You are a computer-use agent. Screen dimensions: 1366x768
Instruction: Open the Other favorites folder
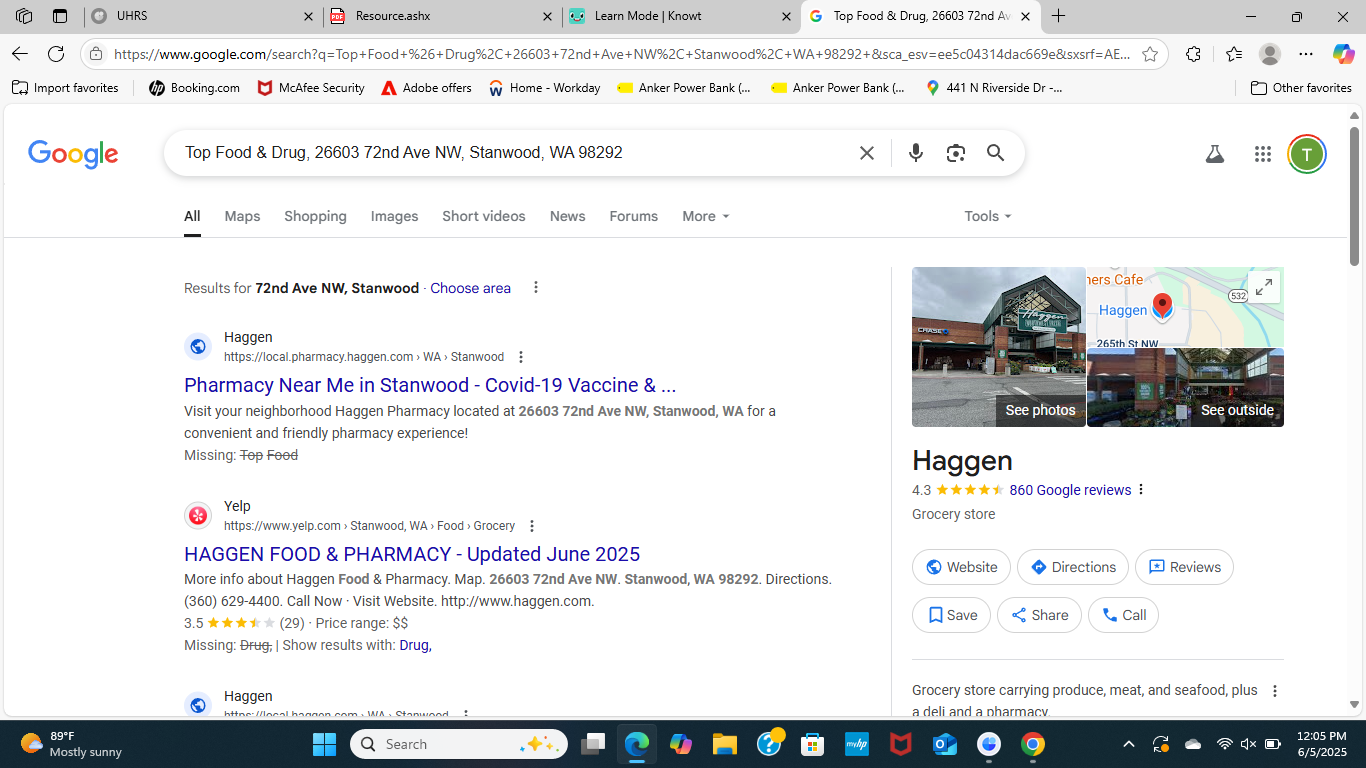(1301, 88)
